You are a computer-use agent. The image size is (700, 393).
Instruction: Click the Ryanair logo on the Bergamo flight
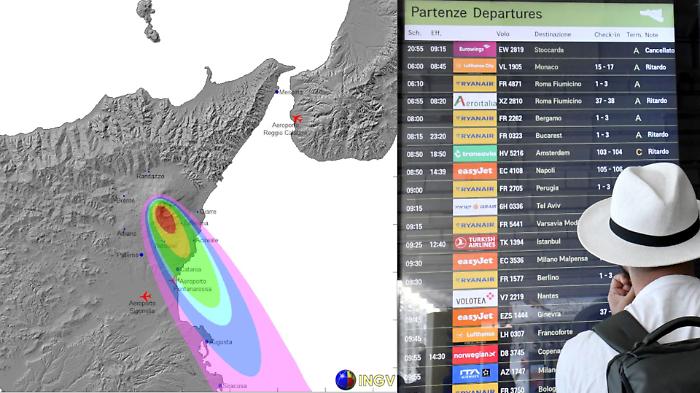coord(475,118)
